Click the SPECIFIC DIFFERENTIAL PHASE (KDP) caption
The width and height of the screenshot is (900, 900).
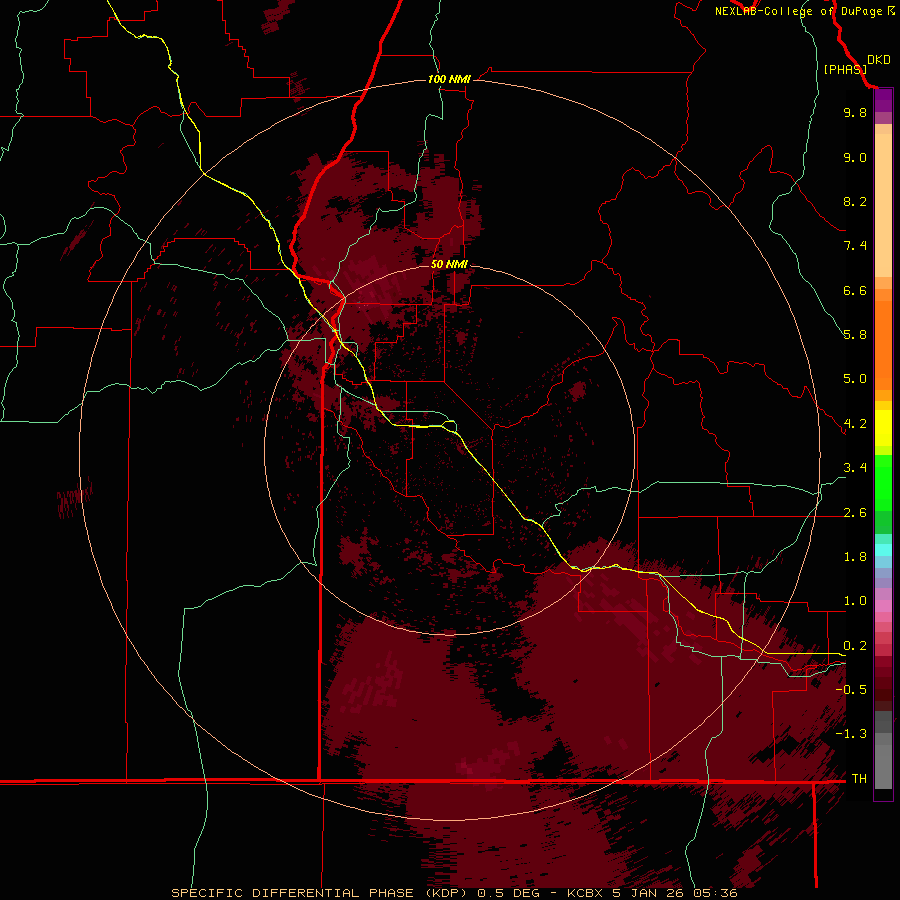[x=320, y=893]
